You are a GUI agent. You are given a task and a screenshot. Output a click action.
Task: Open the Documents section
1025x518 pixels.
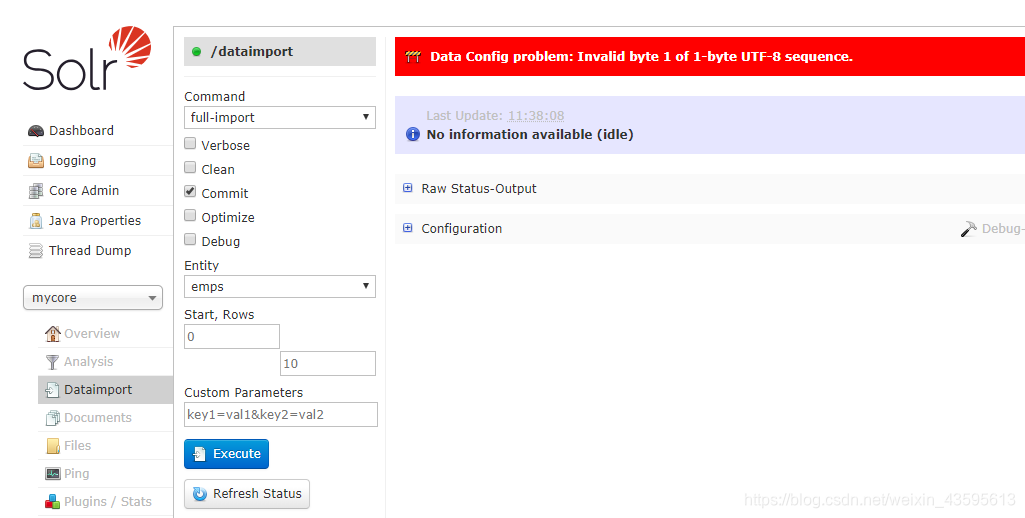[97, 418]
